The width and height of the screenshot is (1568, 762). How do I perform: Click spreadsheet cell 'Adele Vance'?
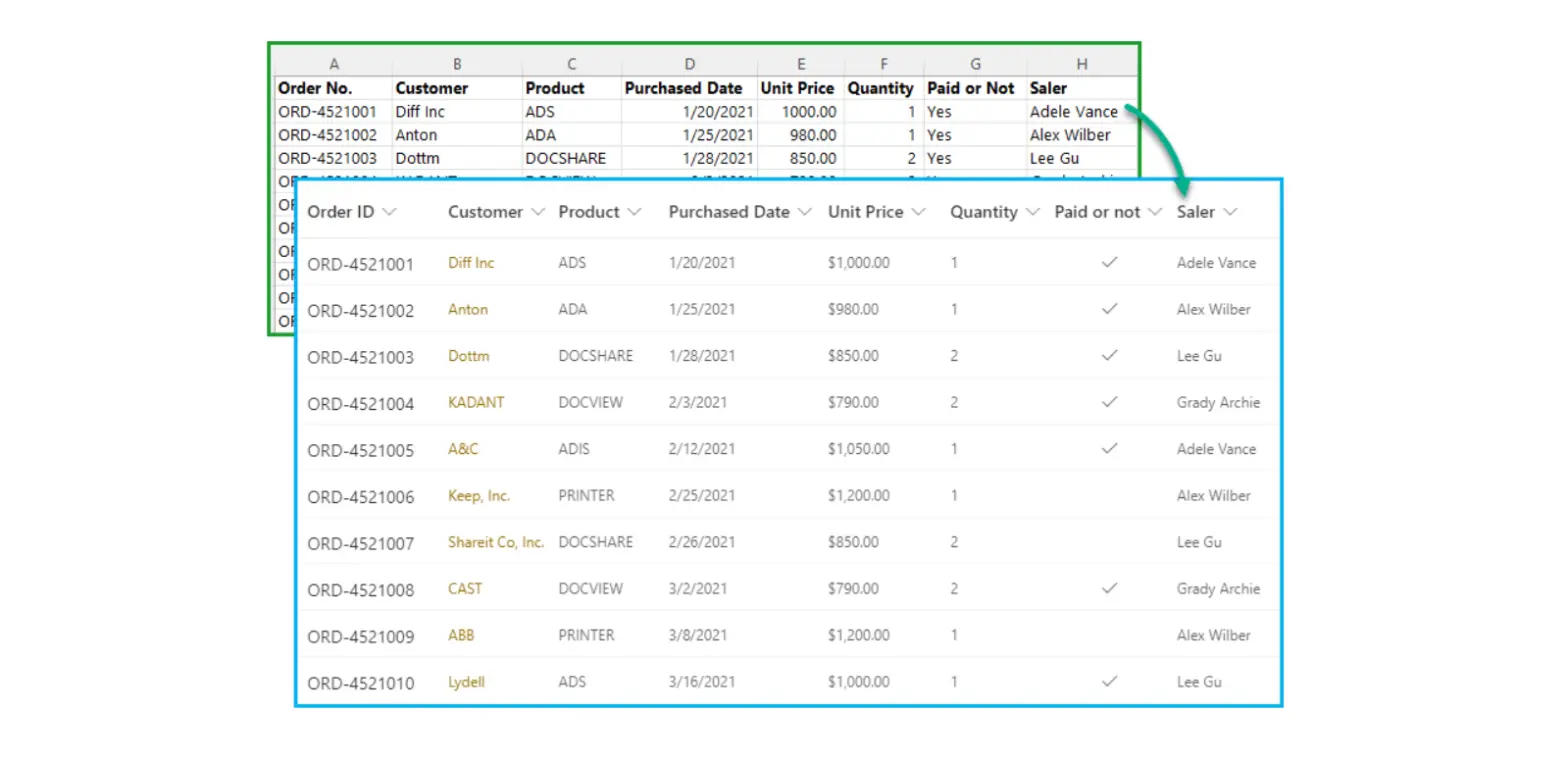[1082, 111]
